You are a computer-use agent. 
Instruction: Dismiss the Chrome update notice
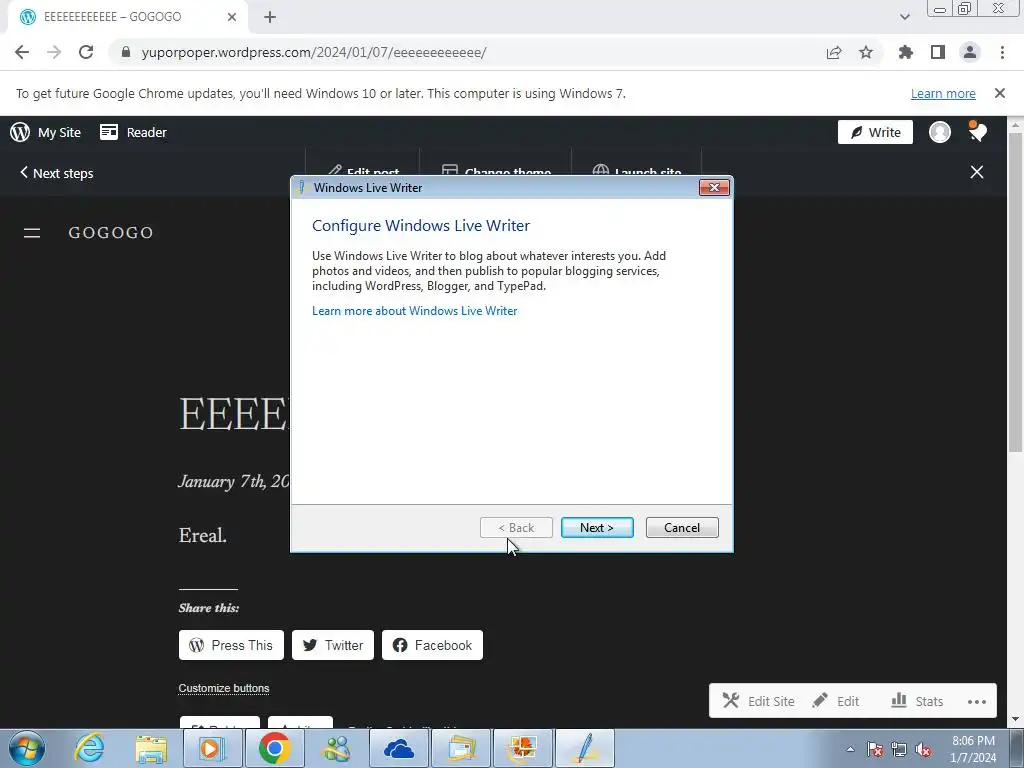click(x=1000, y=93)
